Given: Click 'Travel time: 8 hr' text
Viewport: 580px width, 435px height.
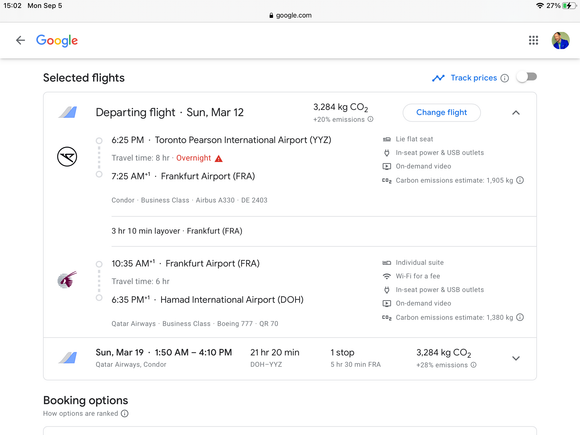Looking at the screenshot, I should coord(140,158).
